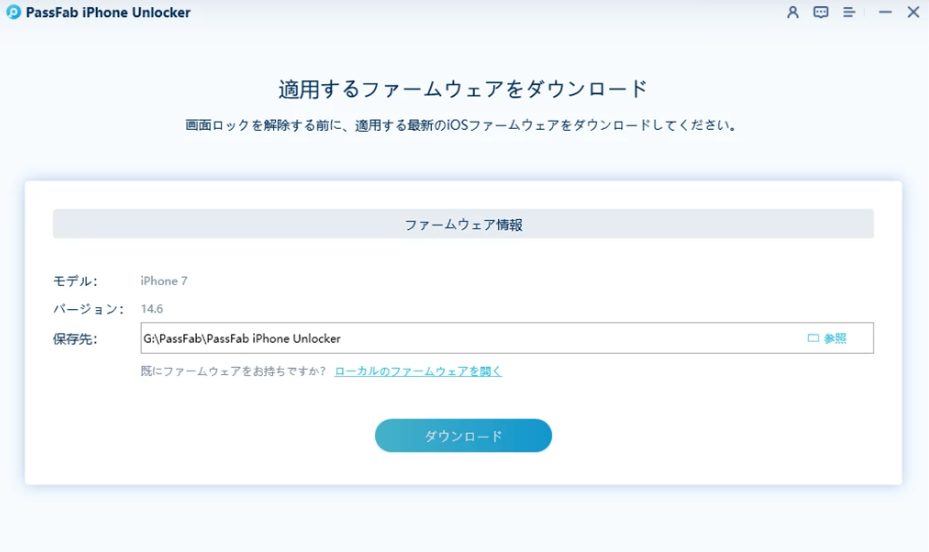The height and width of the screenshot is (552, 929).
Task: Close the PassFab iPhone Unlocker window
Action: [x=913, y=12]
